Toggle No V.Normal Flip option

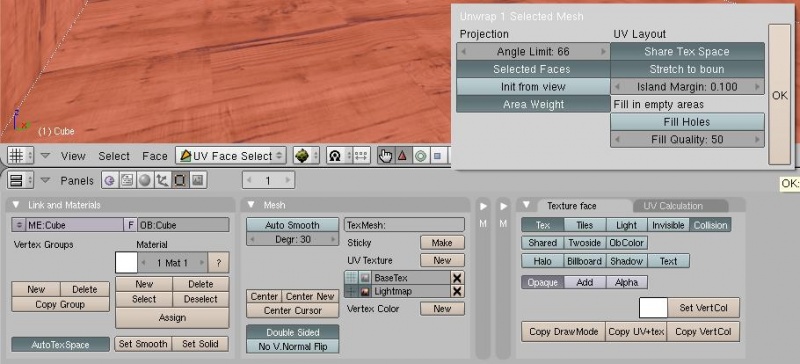292,347
